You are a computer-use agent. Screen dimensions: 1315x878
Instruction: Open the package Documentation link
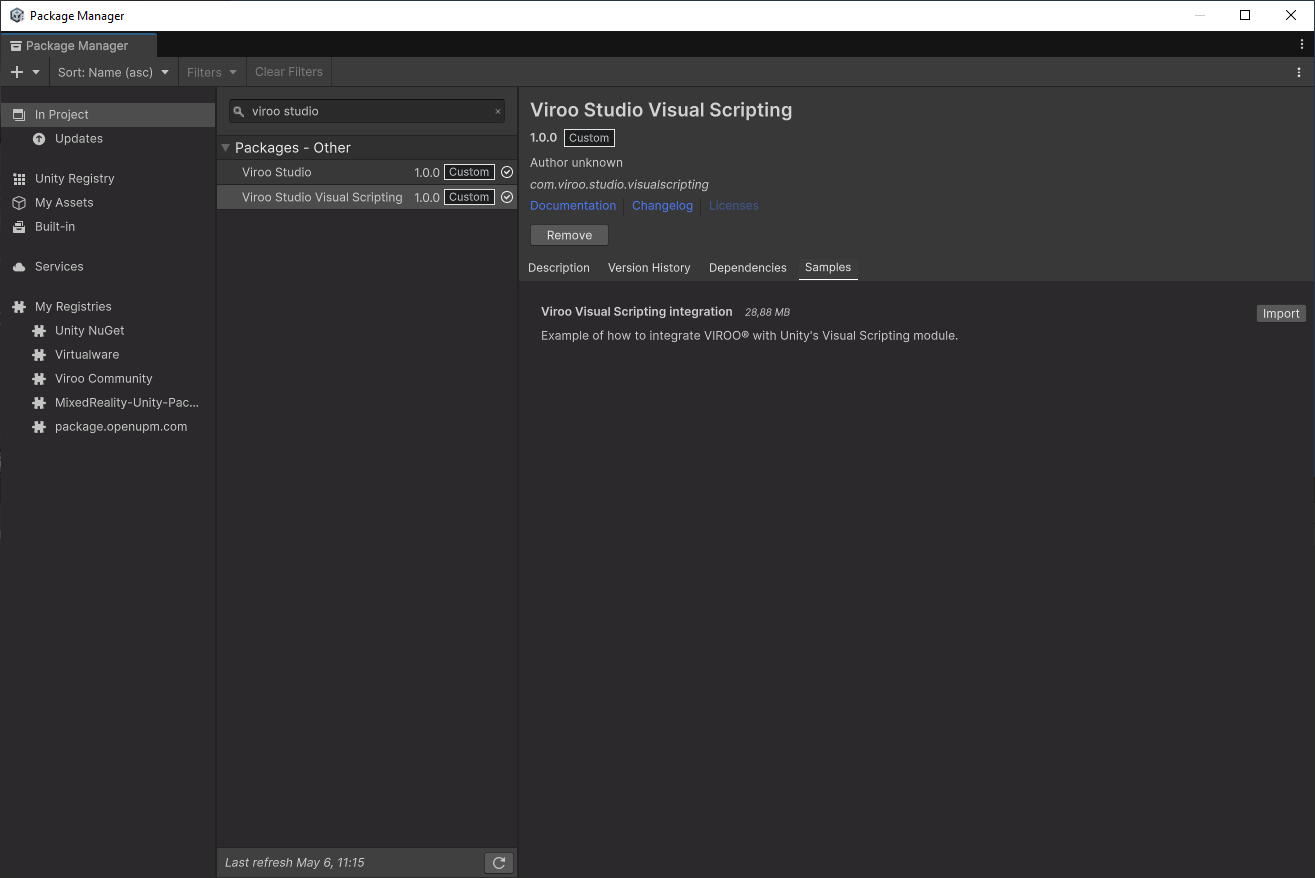pyautogui.click(x=573, y=205)
